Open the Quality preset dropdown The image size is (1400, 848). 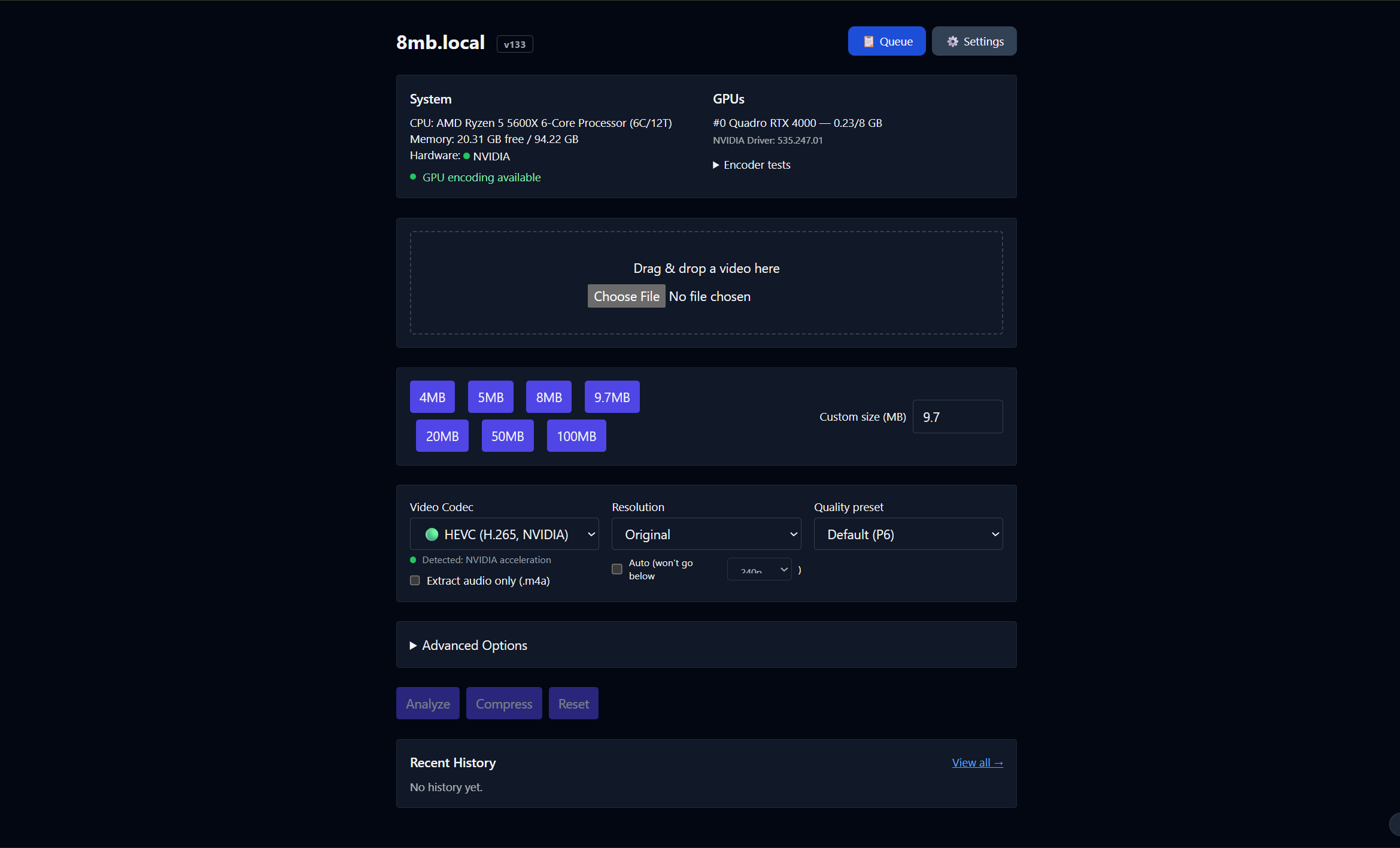coord(908,534)
